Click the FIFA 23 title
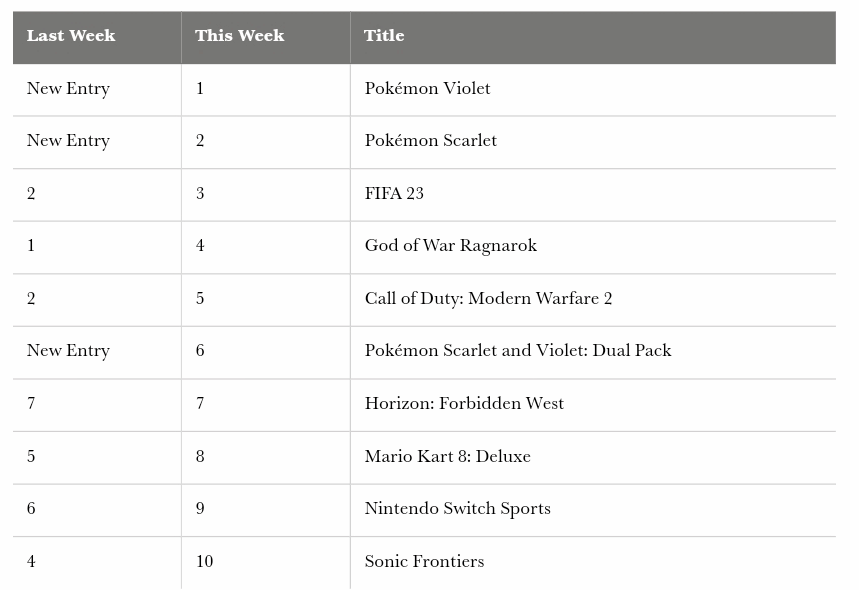The height and width of the screenshot is (590, 859). pos(394,193)
